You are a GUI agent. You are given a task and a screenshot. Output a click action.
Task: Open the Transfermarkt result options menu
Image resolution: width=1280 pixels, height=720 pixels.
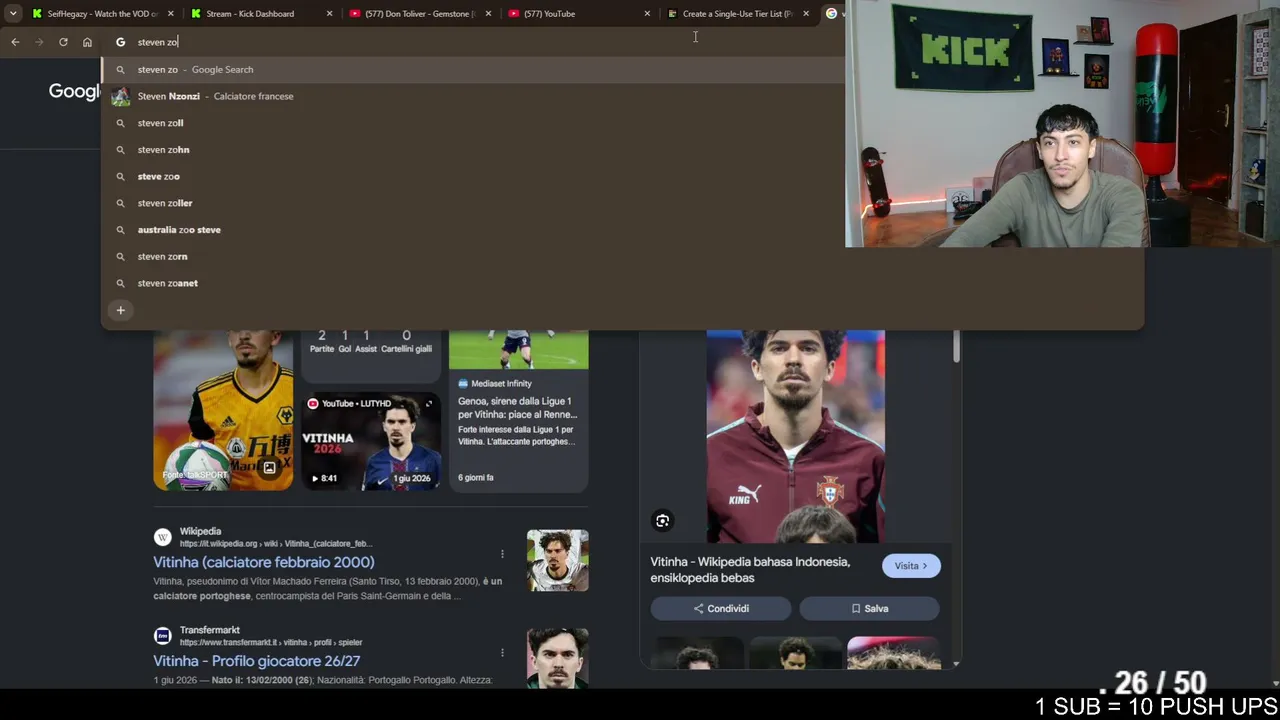point(502,653)
